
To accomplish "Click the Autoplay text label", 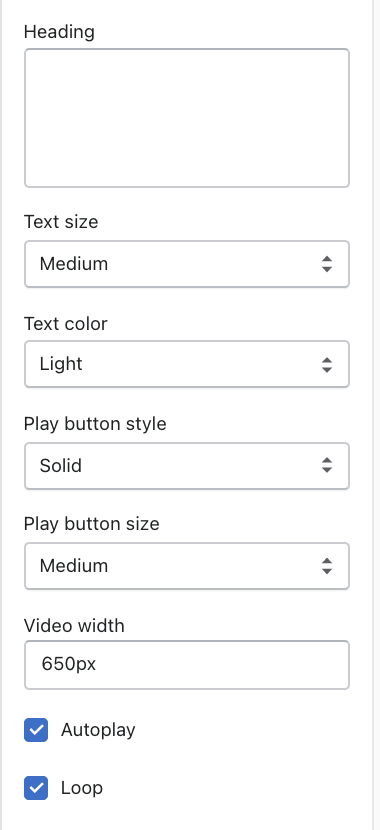I will pyautogui.click(x=98, y=730).
